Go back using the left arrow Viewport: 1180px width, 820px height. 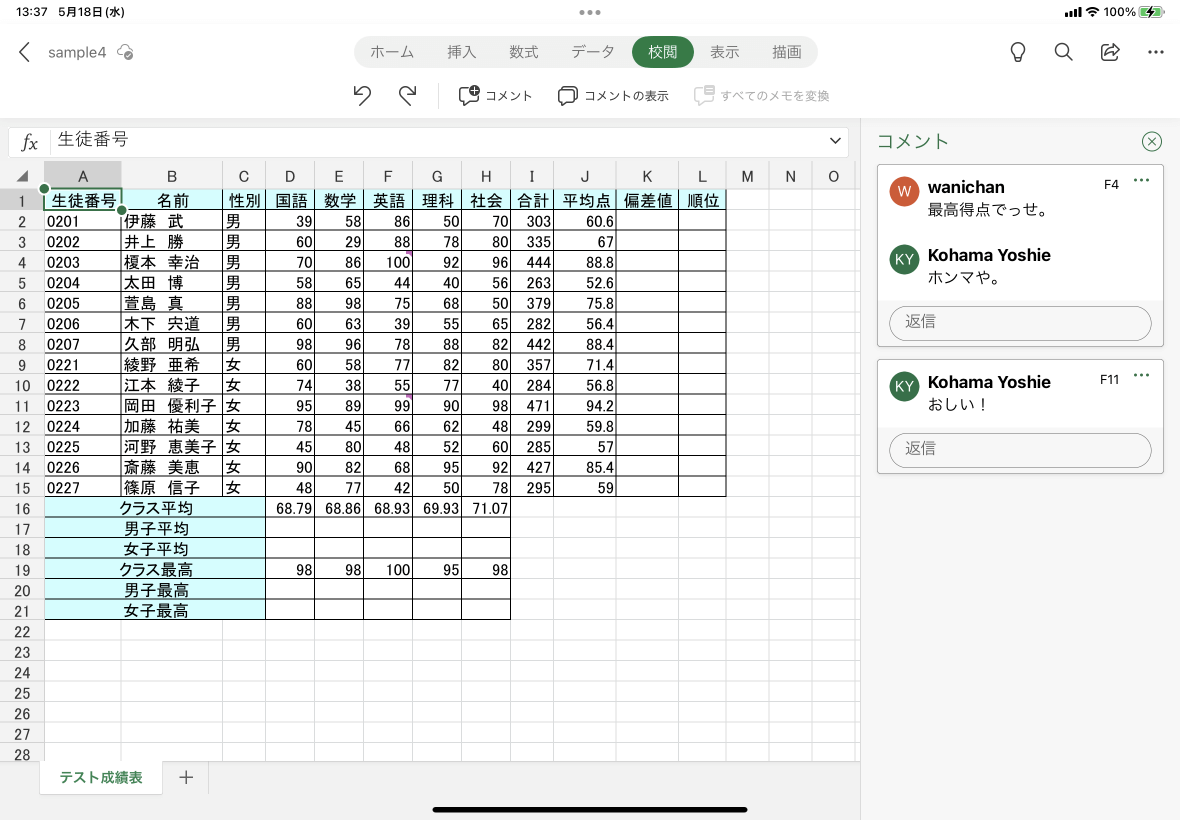click(x=24, y=52)
